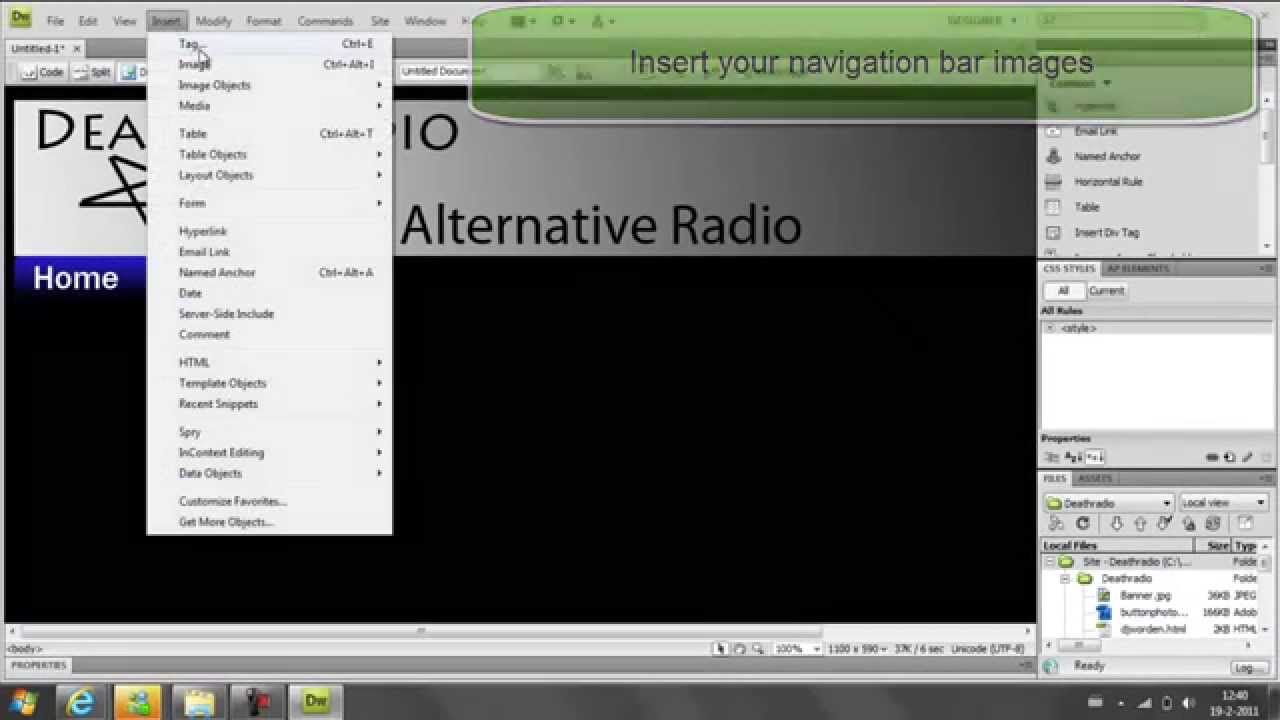Choose Customize Favorites... from Insert menu
The height and width of the screenshot is (720, 1280).
[x=270, y=501]
